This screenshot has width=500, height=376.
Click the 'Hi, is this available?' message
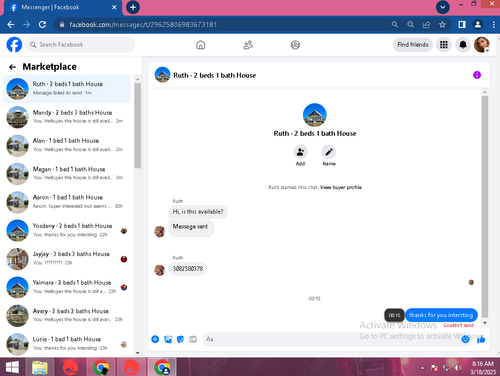tap(198, 212)
